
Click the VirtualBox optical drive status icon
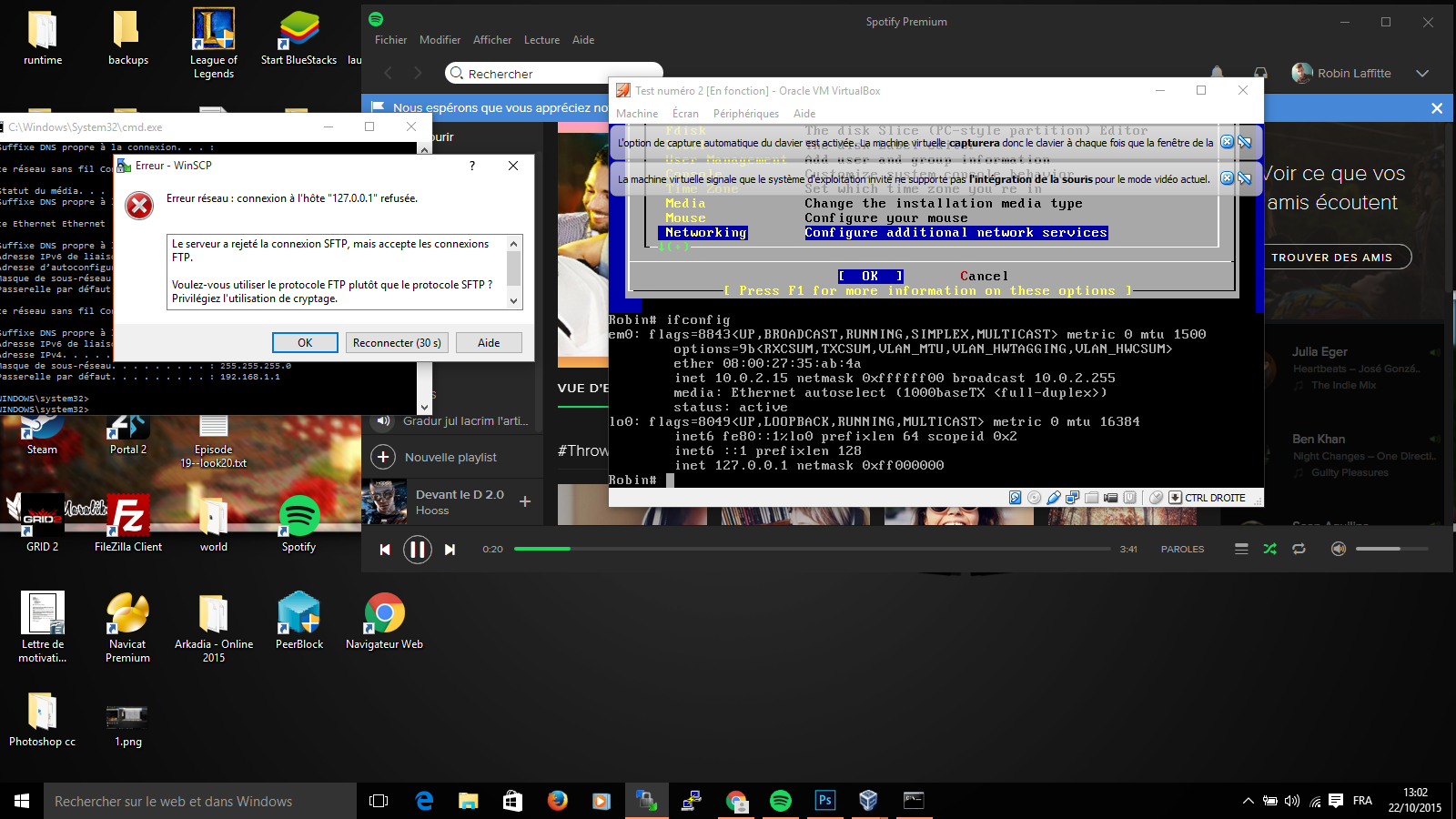(x=1034, y=498)
